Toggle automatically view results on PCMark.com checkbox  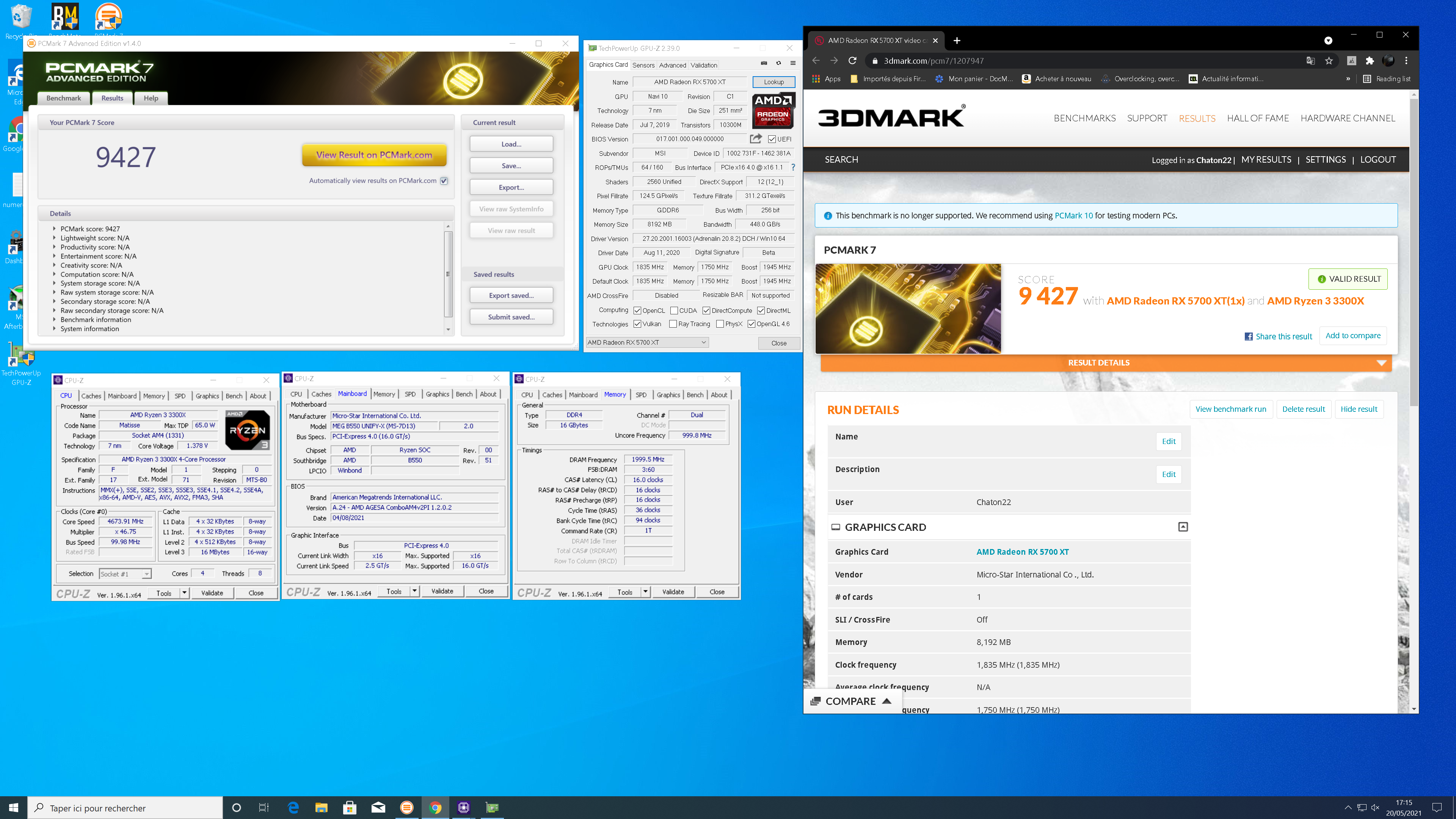[x=444, y=181]
